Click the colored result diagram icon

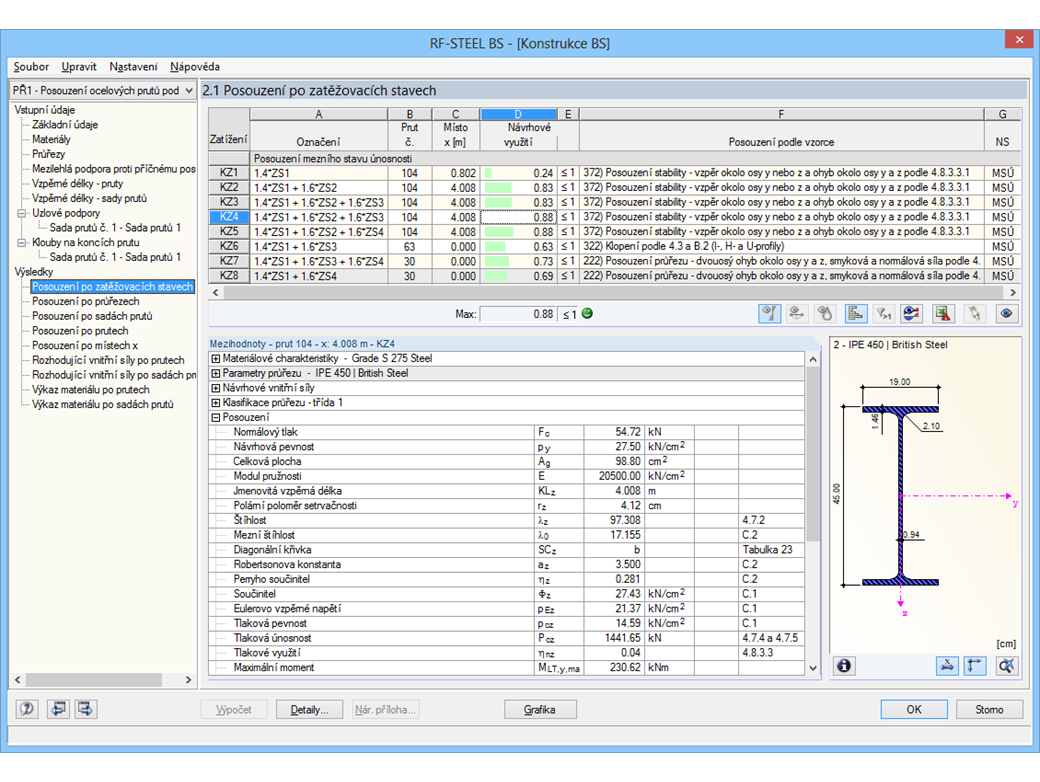[911, 313]
